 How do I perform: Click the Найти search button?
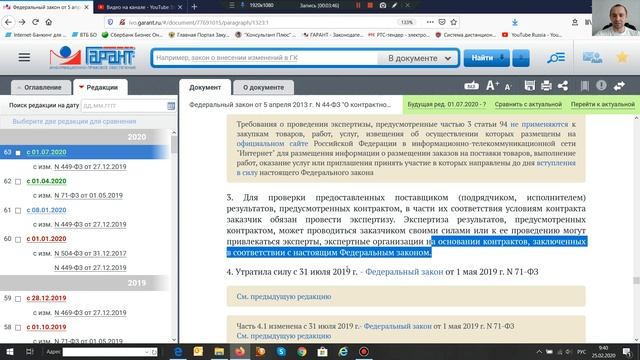(487, 58)
